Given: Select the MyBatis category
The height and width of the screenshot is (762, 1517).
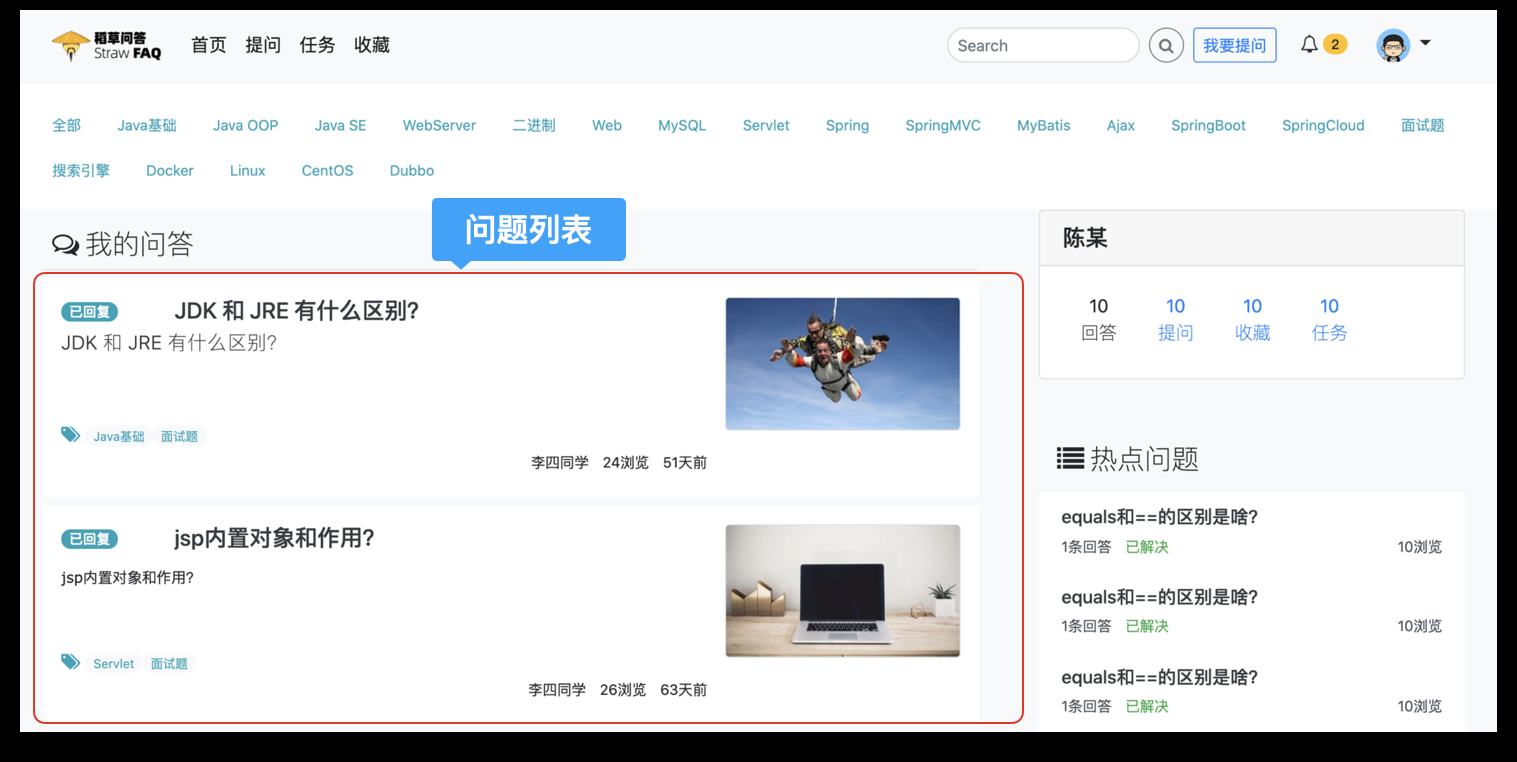Looking at the screenshot, I should (1044, 125).
